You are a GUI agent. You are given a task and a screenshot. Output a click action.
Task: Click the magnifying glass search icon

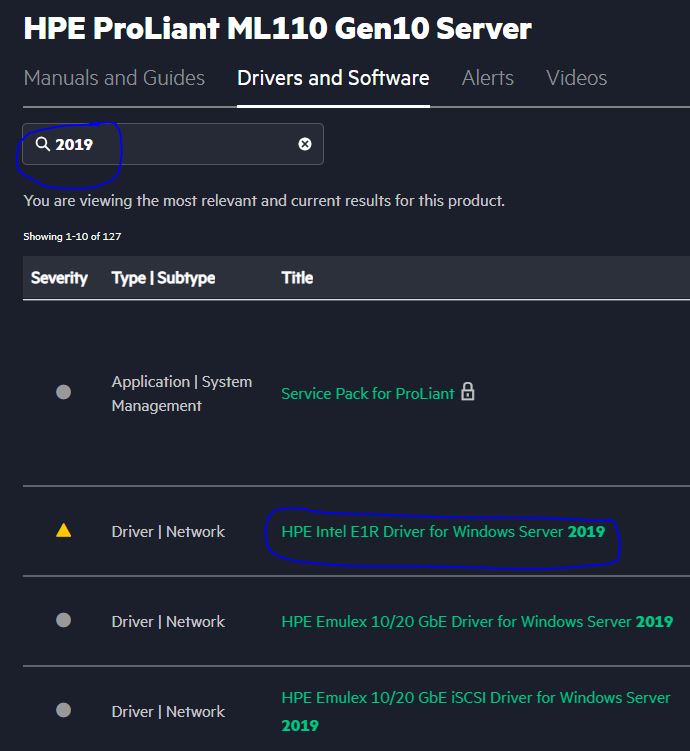(42, 145)
